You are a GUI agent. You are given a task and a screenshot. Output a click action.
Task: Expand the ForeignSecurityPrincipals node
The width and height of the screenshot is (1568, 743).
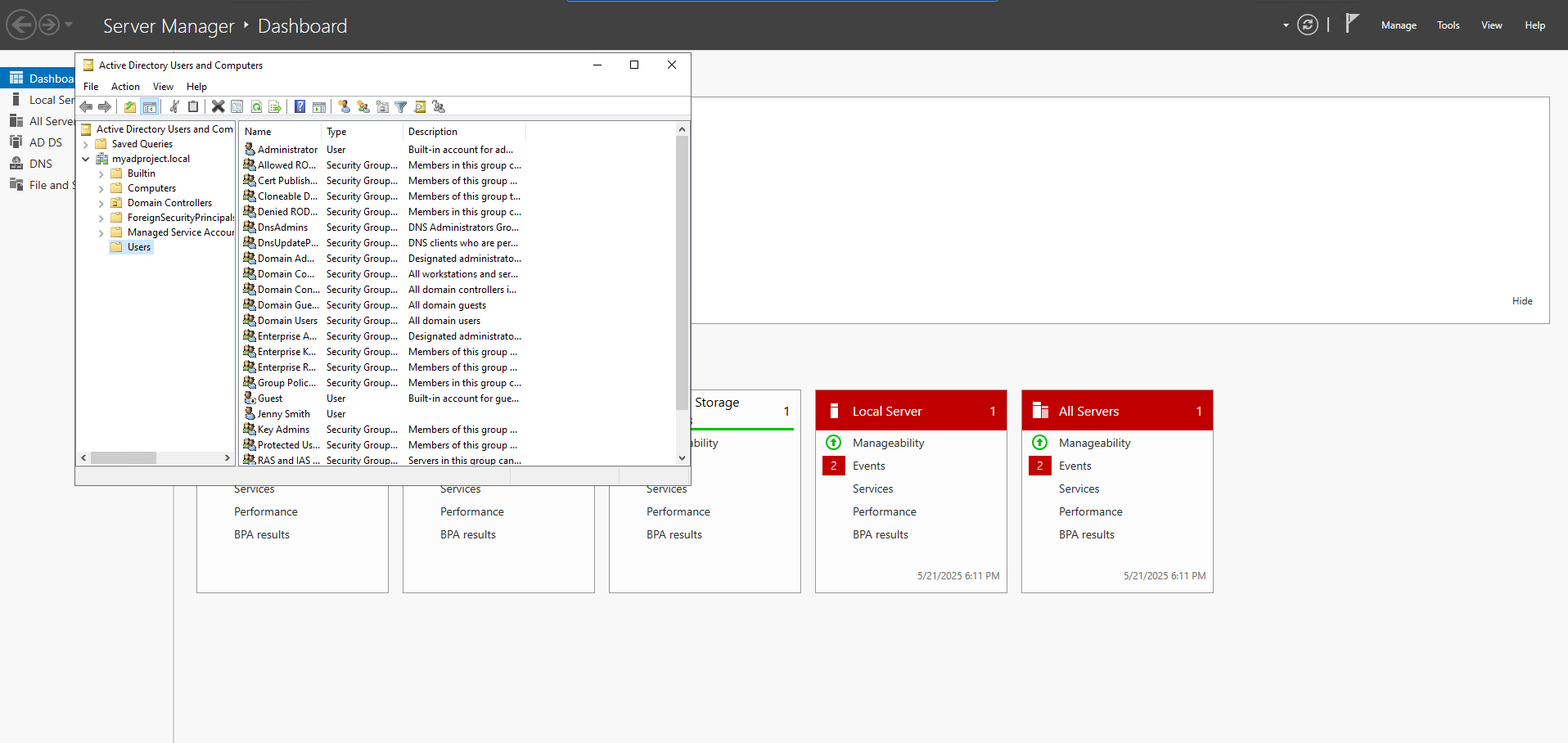tap(101, 218)
